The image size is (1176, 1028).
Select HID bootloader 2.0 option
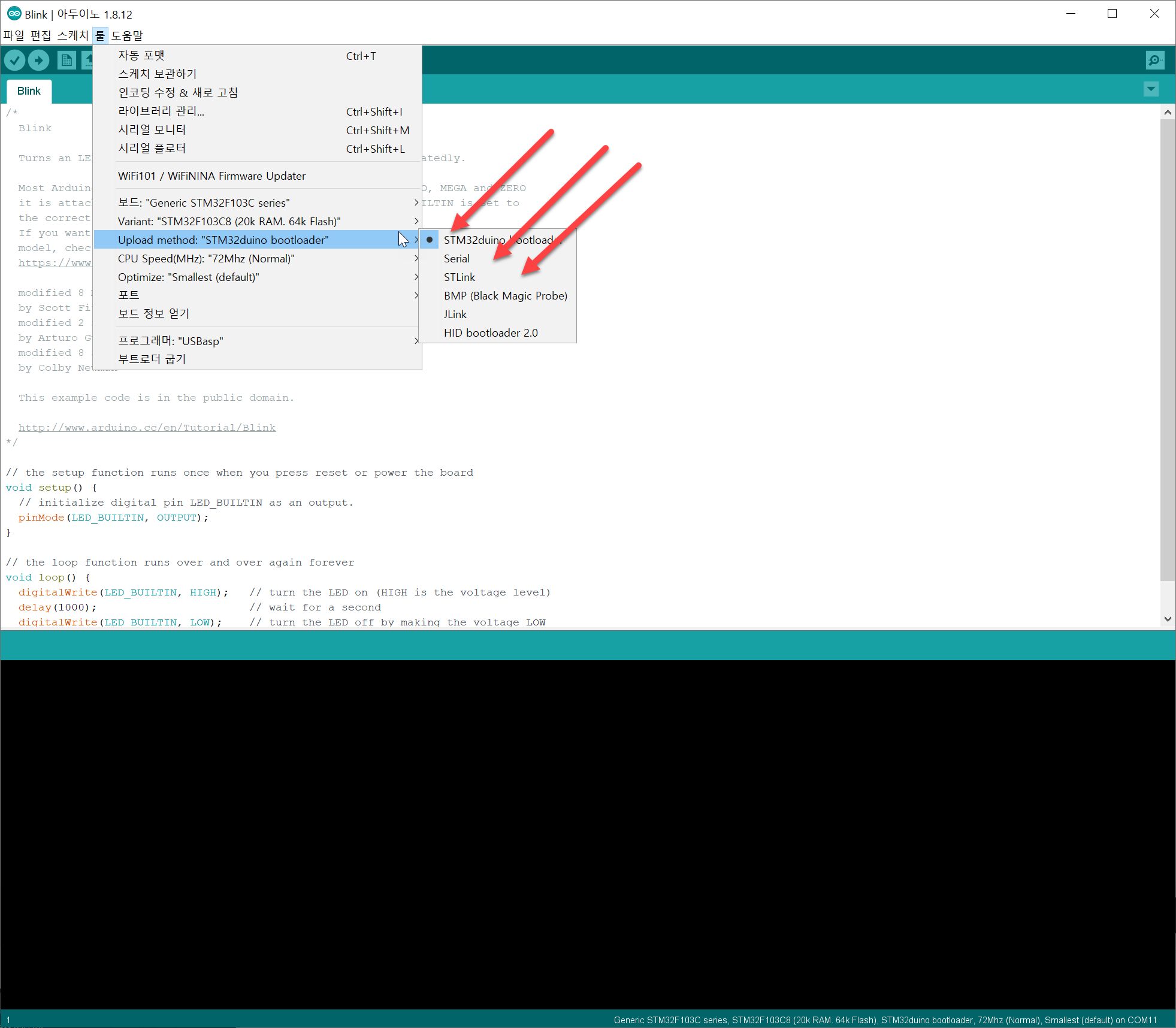coord(491,333)
